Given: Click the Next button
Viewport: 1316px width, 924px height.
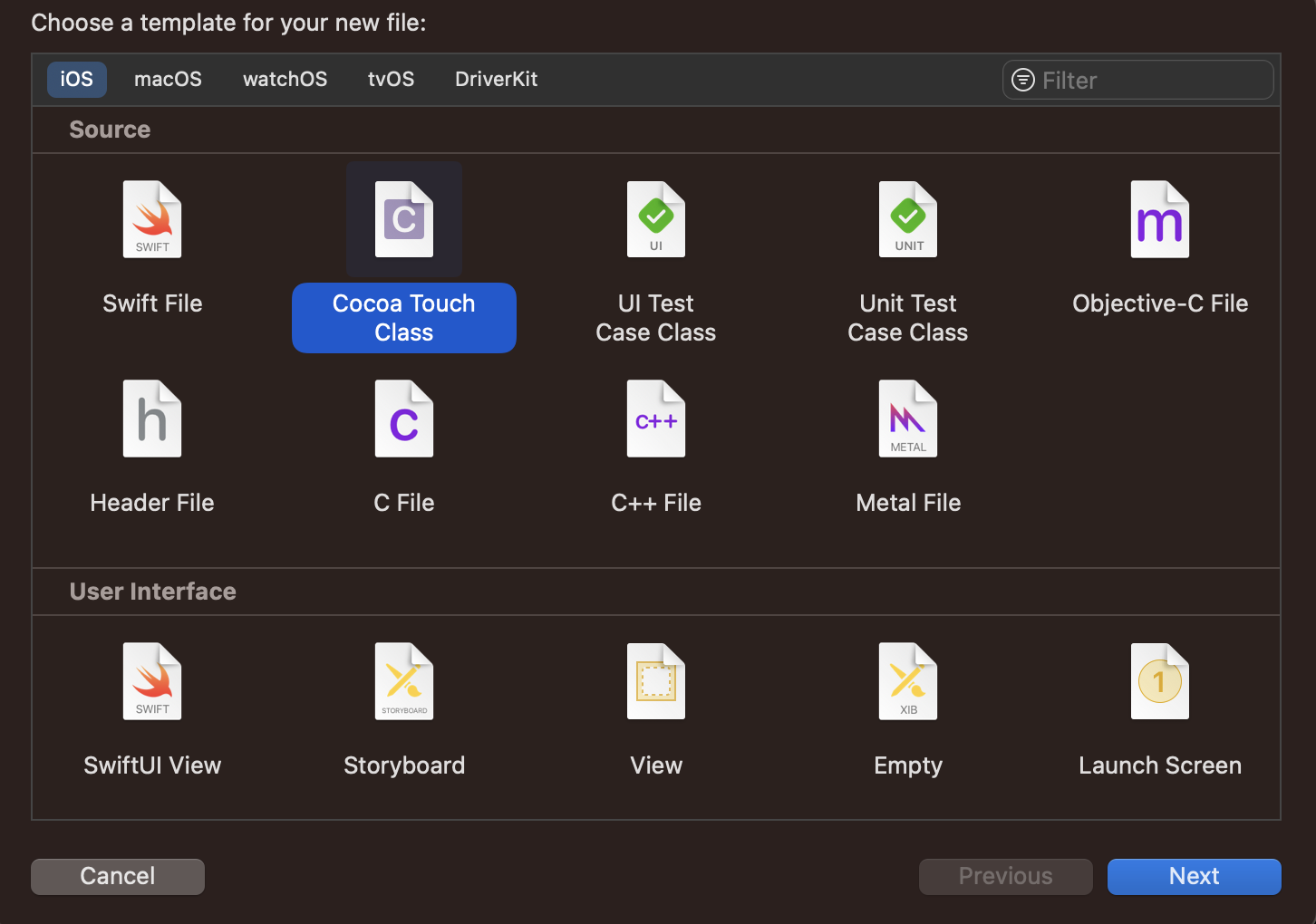Looking at the screenshot, I should (1194, 876).
